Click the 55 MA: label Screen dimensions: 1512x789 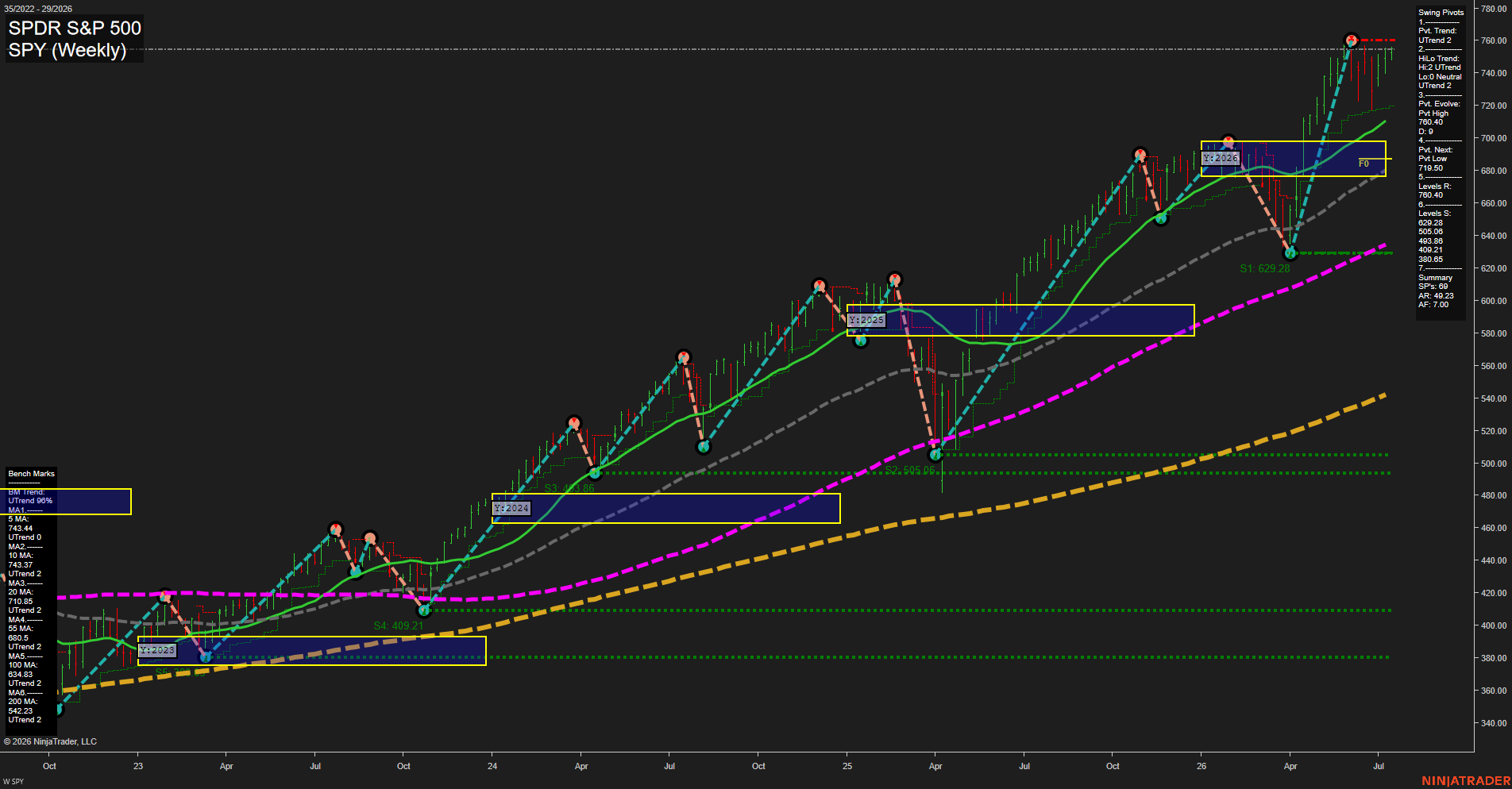[21, 629]
